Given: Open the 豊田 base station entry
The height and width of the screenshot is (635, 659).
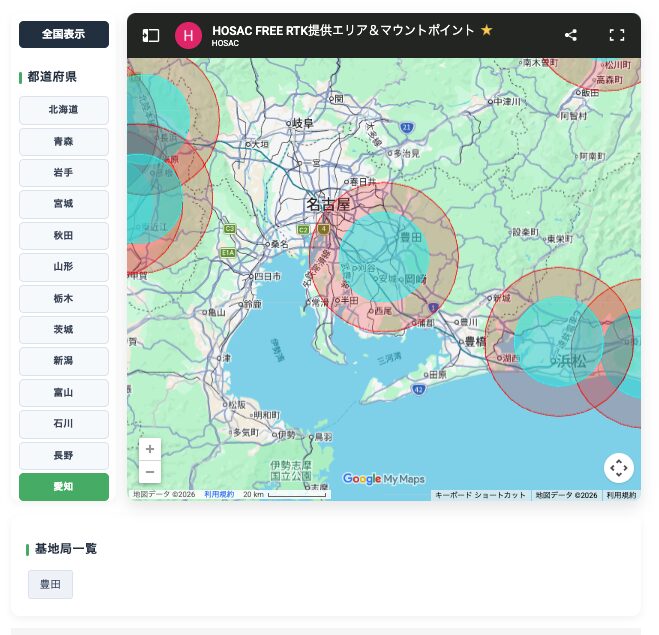Looking at the screenshot, I should pos(50,584).
